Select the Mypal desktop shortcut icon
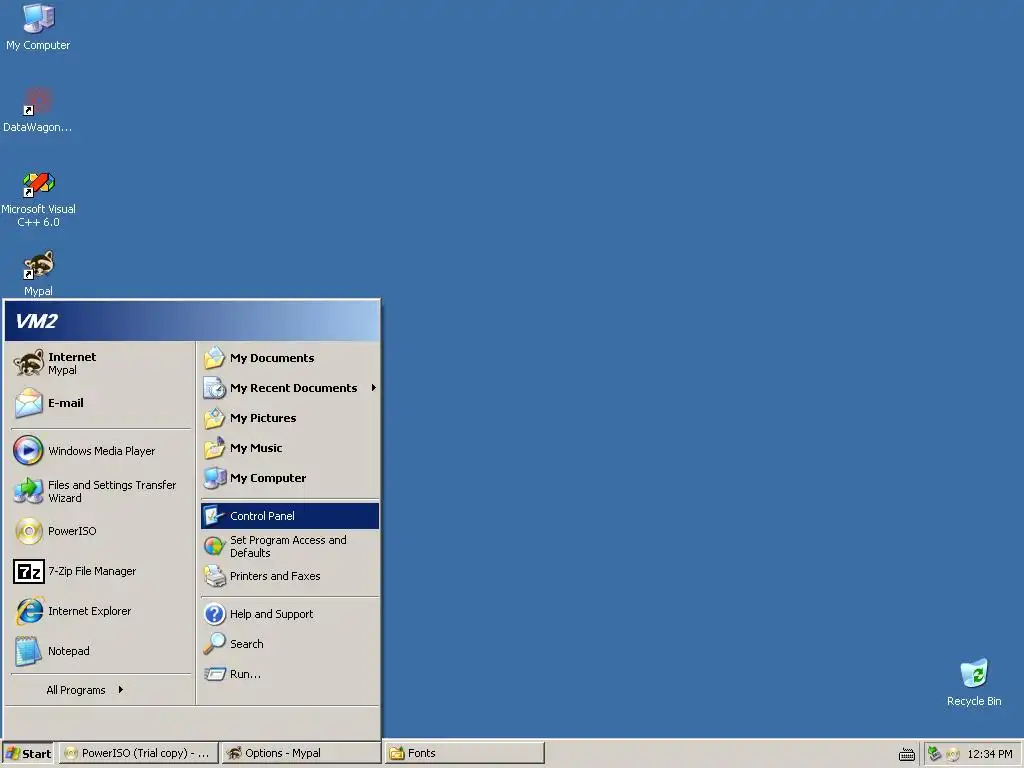Screen dimensions: 1024x768 38,273
